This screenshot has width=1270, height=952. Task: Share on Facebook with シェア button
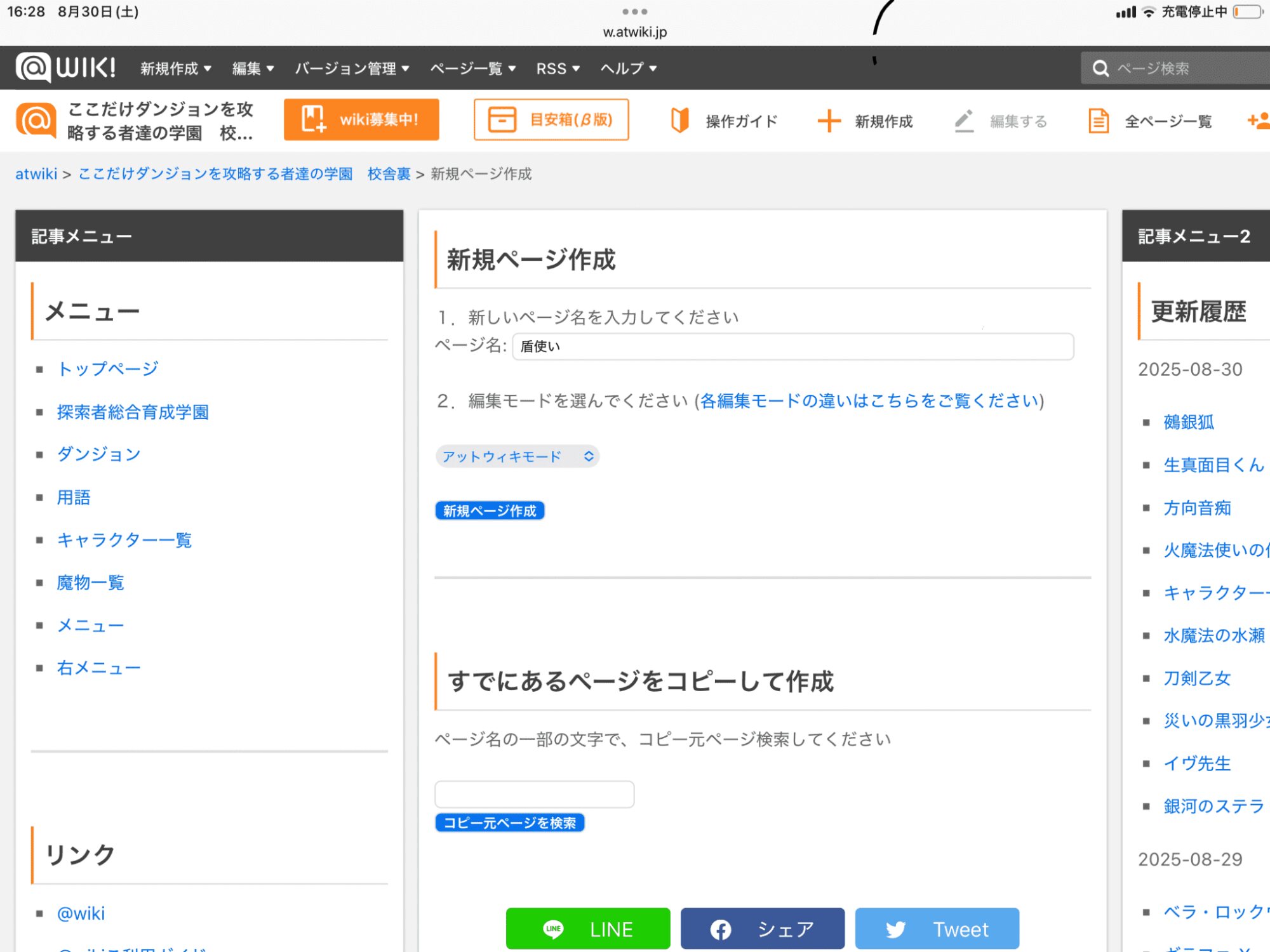pos(762,929)
